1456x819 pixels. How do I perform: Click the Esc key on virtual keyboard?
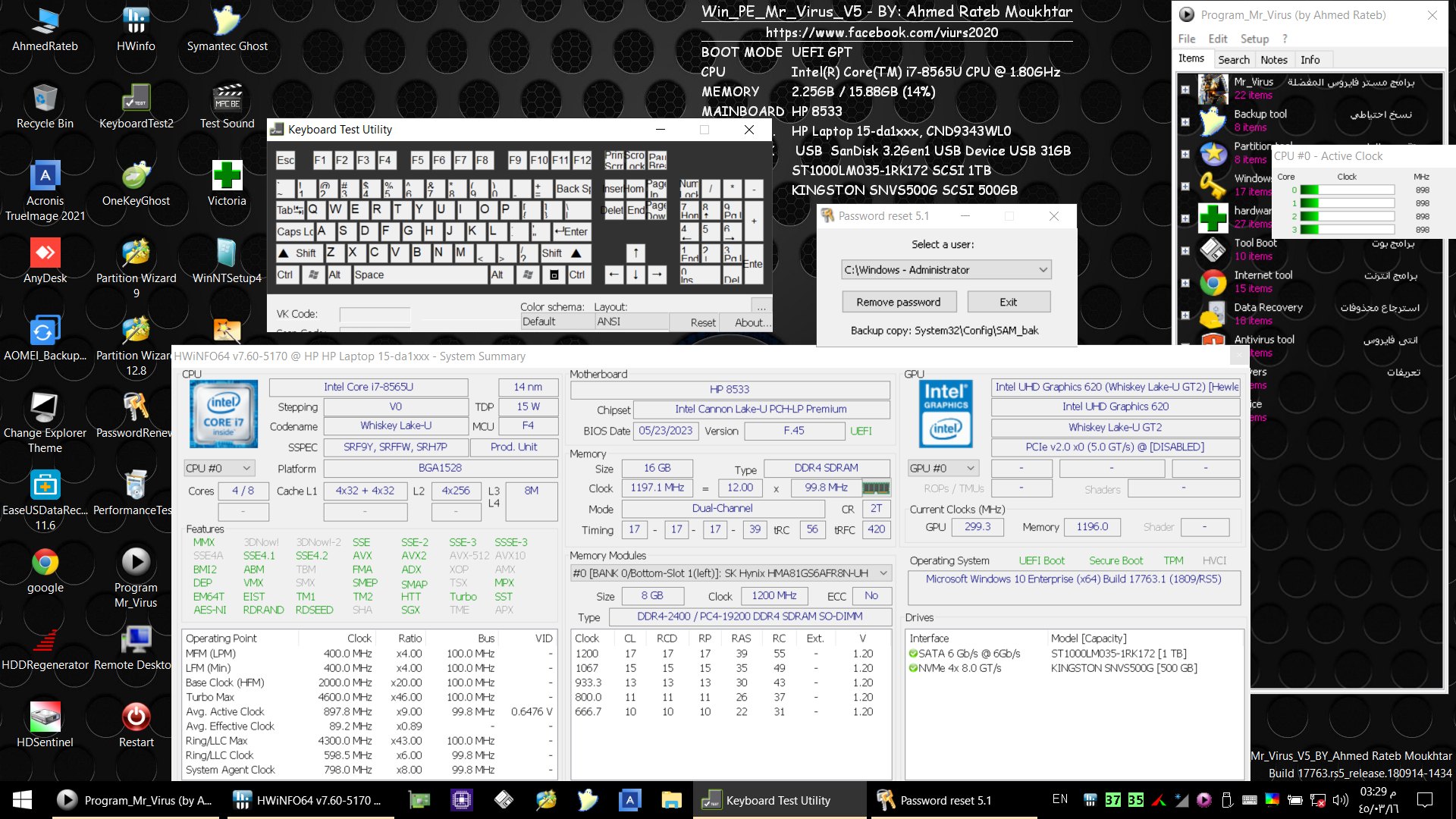point(285,160)
